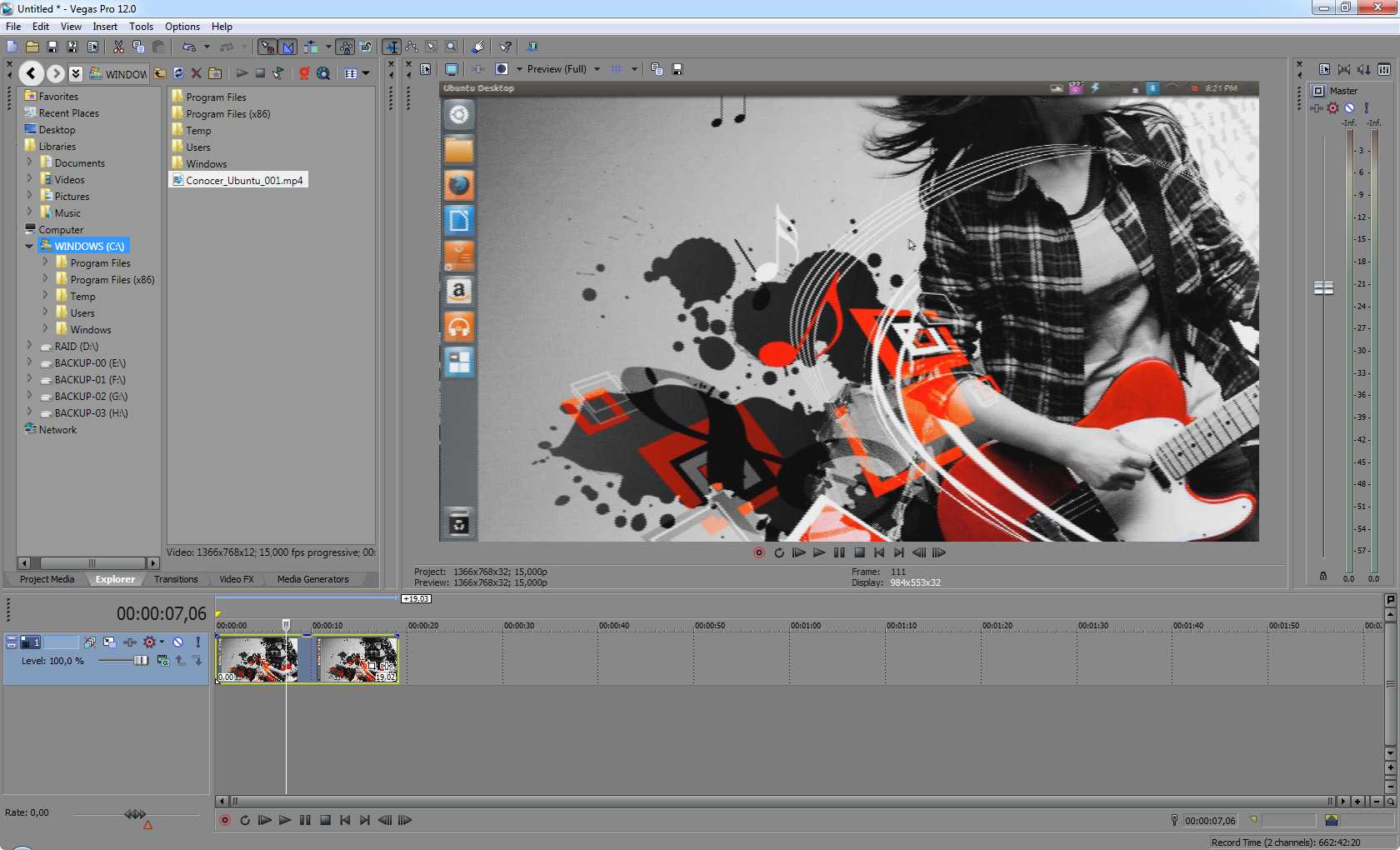Click the Refresh icon in Explorer toolbar
Image resolution: width=1400 pixels, height=850 pixels.
pyautogui.click(x=178, y=73)
